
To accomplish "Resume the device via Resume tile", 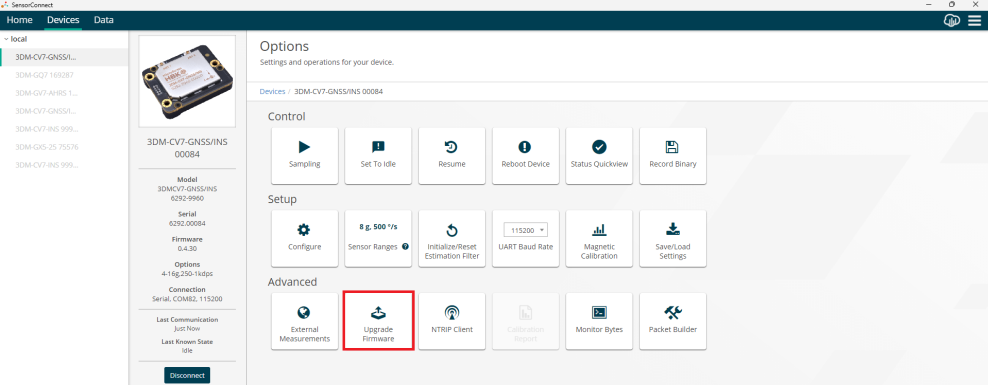I will coord(452,156).
